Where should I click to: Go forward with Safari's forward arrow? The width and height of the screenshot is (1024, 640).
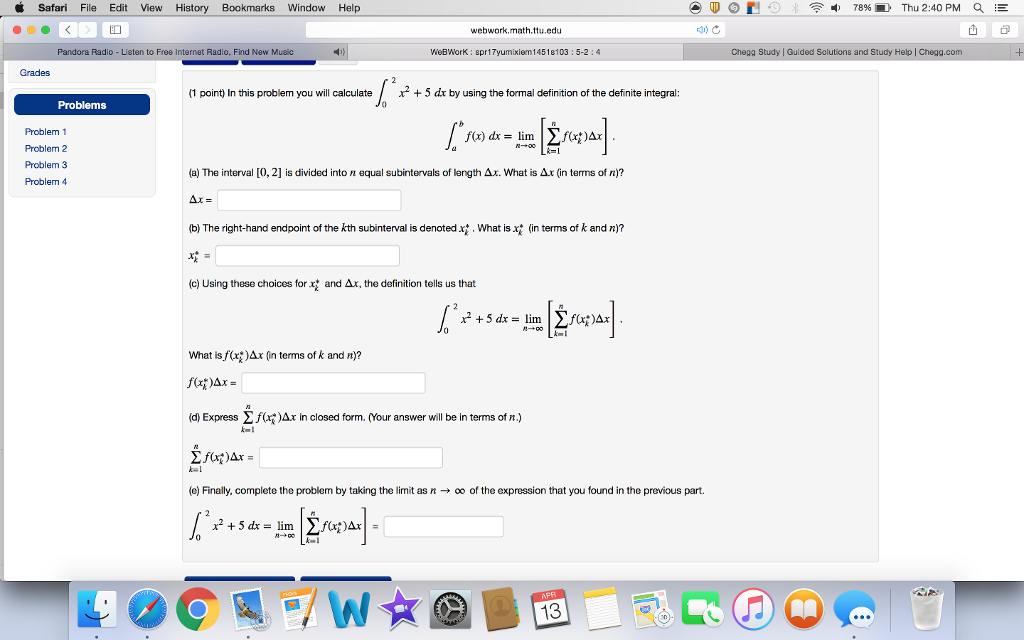[x=88, y=29]
